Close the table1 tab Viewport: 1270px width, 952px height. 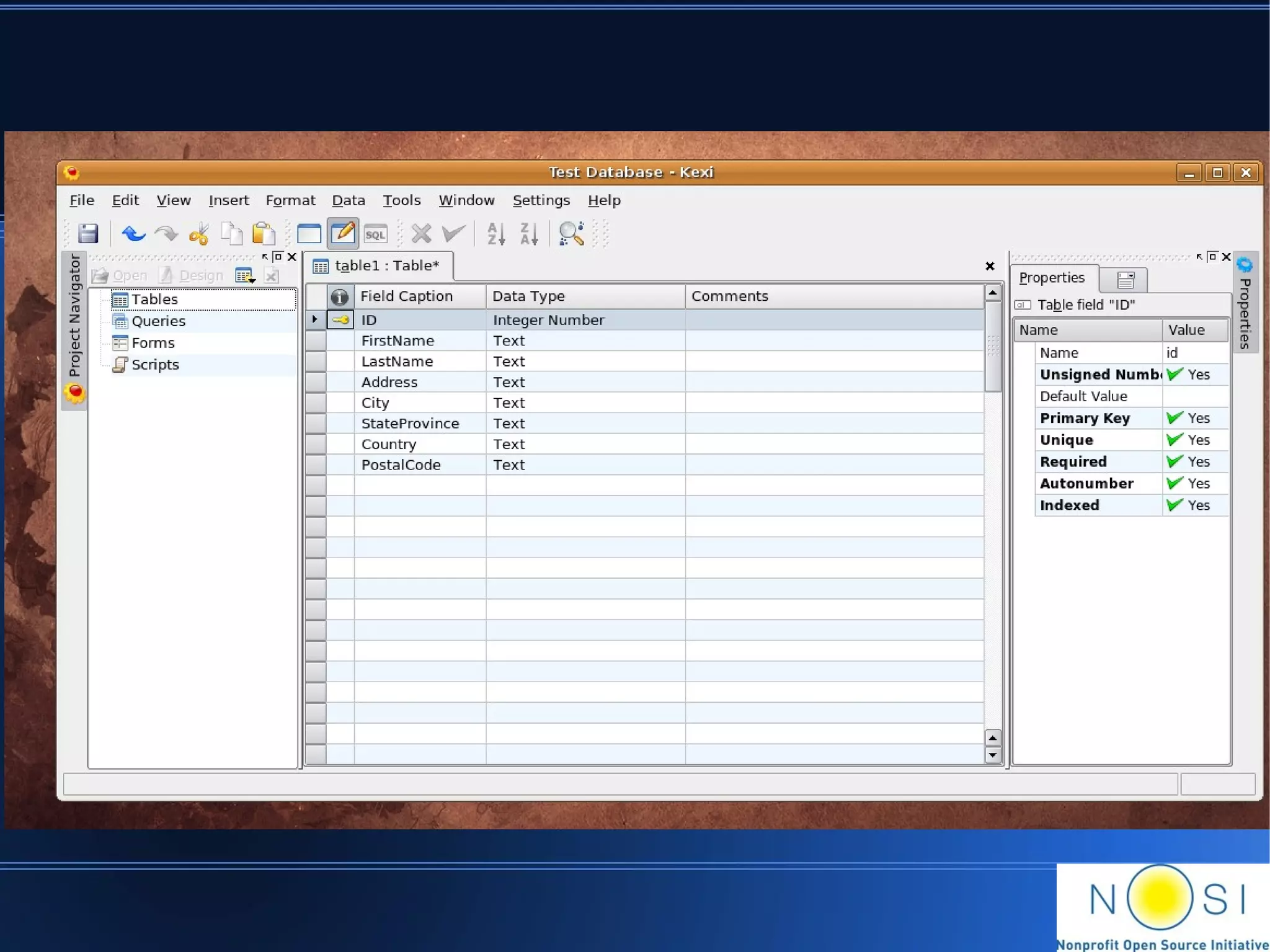990,266
